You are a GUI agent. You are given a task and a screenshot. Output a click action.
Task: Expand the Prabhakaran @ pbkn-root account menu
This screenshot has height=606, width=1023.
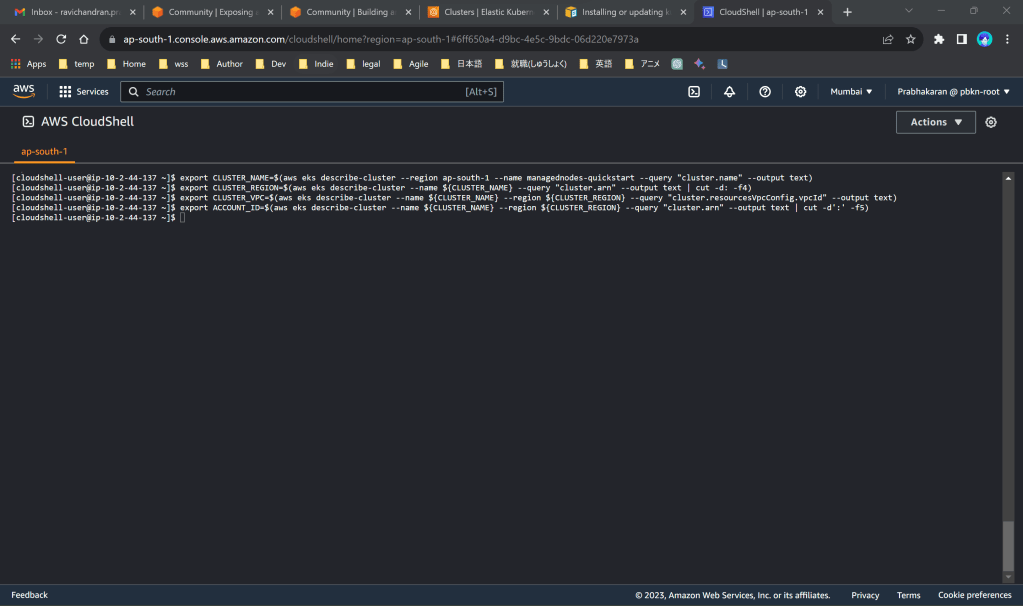coord(953,92)
